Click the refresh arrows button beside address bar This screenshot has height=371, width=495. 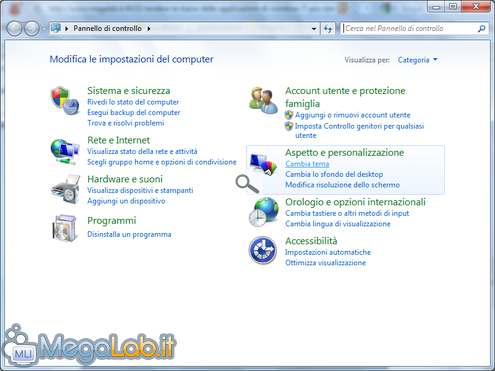tap(328, 29)
